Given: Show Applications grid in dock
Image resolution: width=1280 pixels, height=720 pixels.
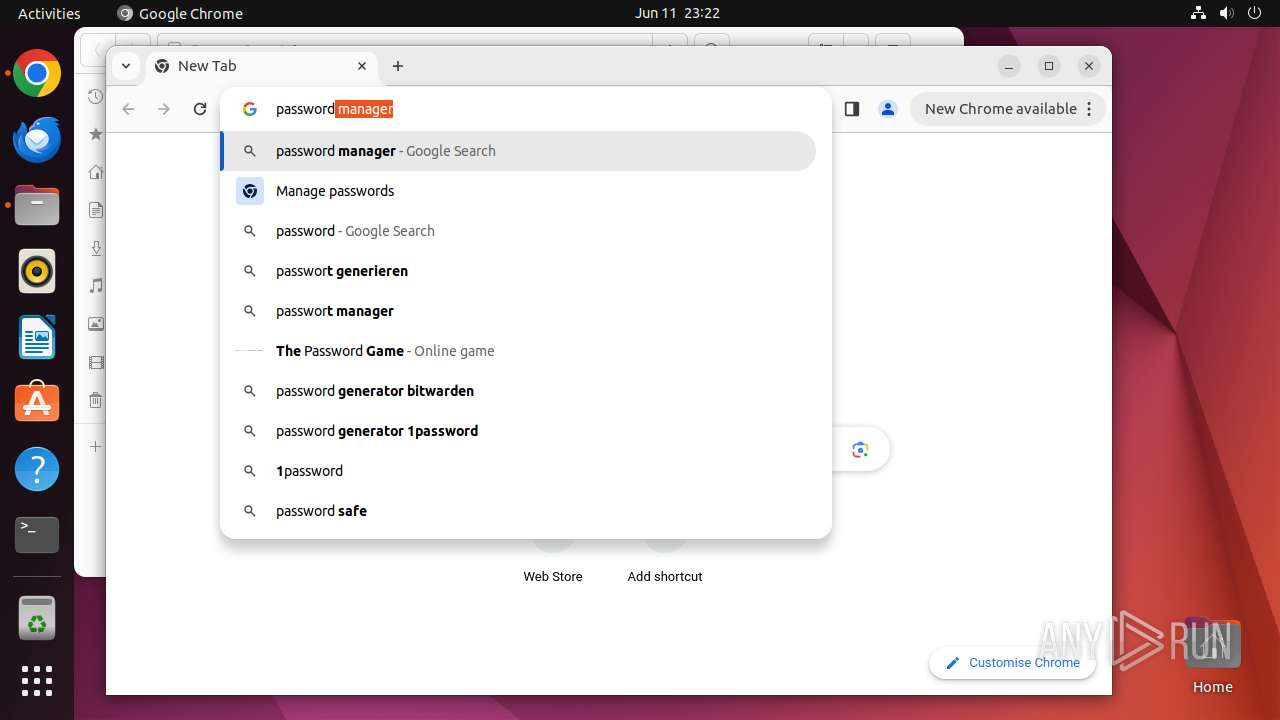Looking at the screenshot, I should click(x=37, y=681).
